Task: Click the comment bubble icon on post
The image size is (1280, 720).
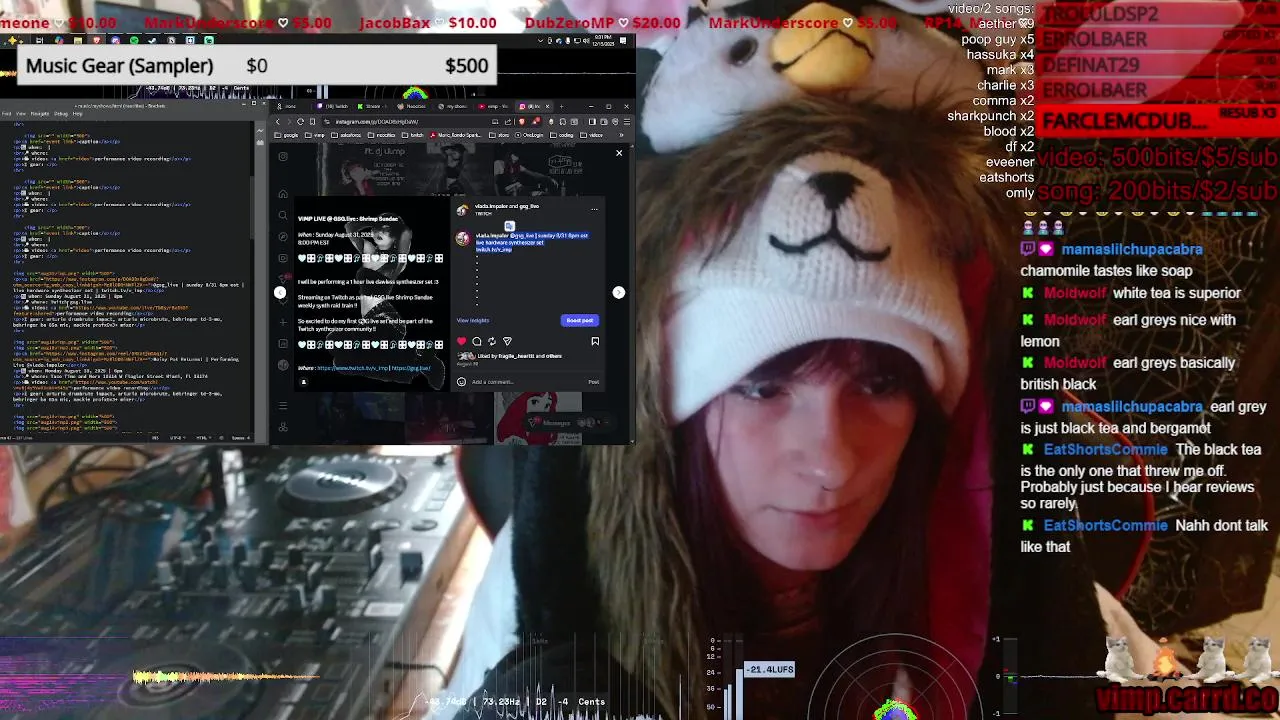Action: (477, 341)
